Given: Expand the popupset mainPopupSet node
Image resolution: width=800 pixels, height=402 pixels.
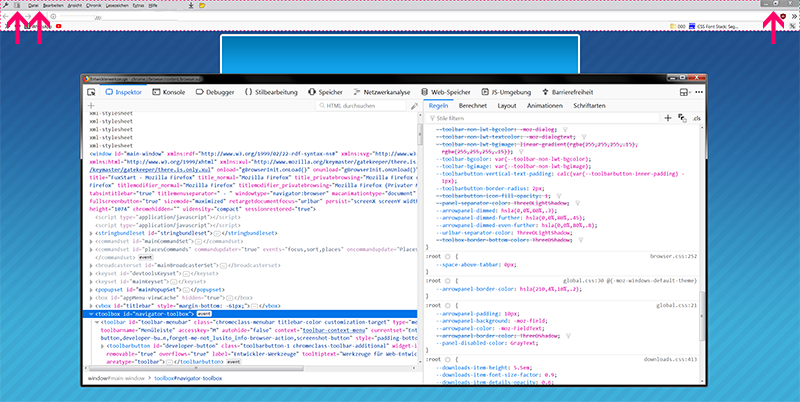Looking at the screenshot, I should click(x=89, y=292).
